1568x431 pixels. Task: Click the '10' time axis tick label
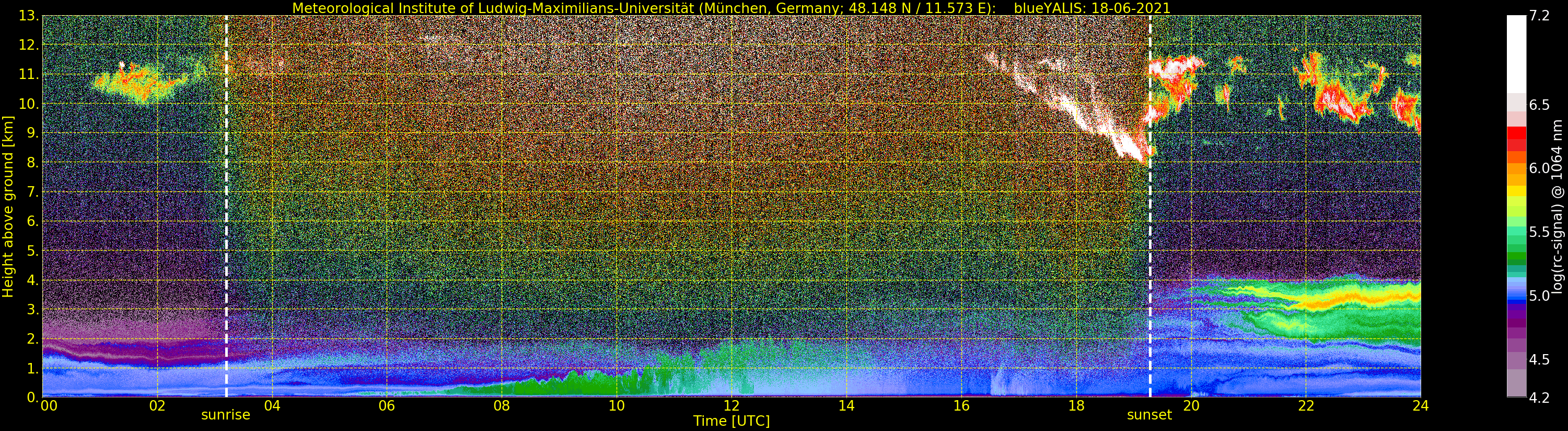(617, 405)
